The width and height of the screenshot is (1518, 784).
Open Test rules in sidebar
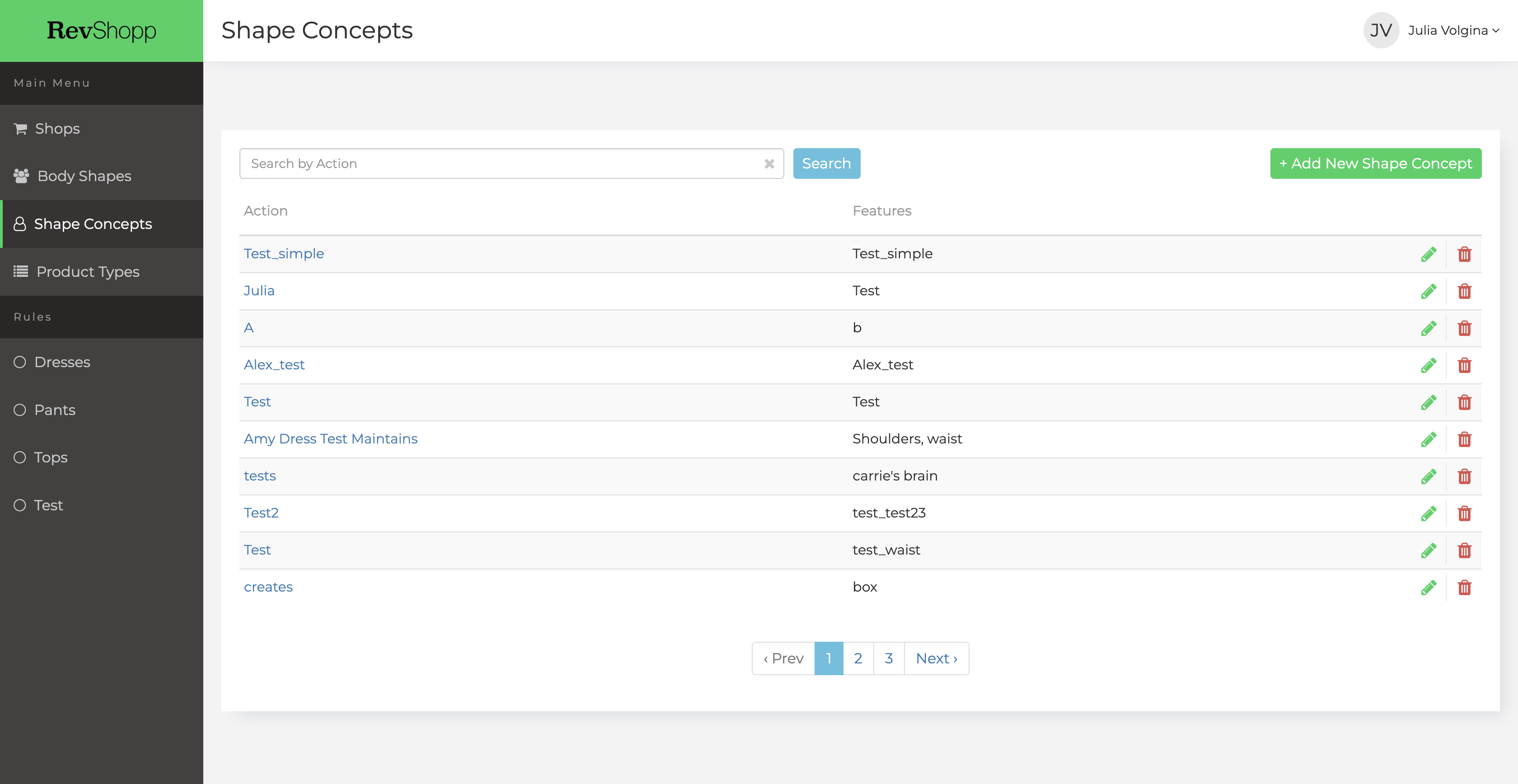(x=101, y=505)
